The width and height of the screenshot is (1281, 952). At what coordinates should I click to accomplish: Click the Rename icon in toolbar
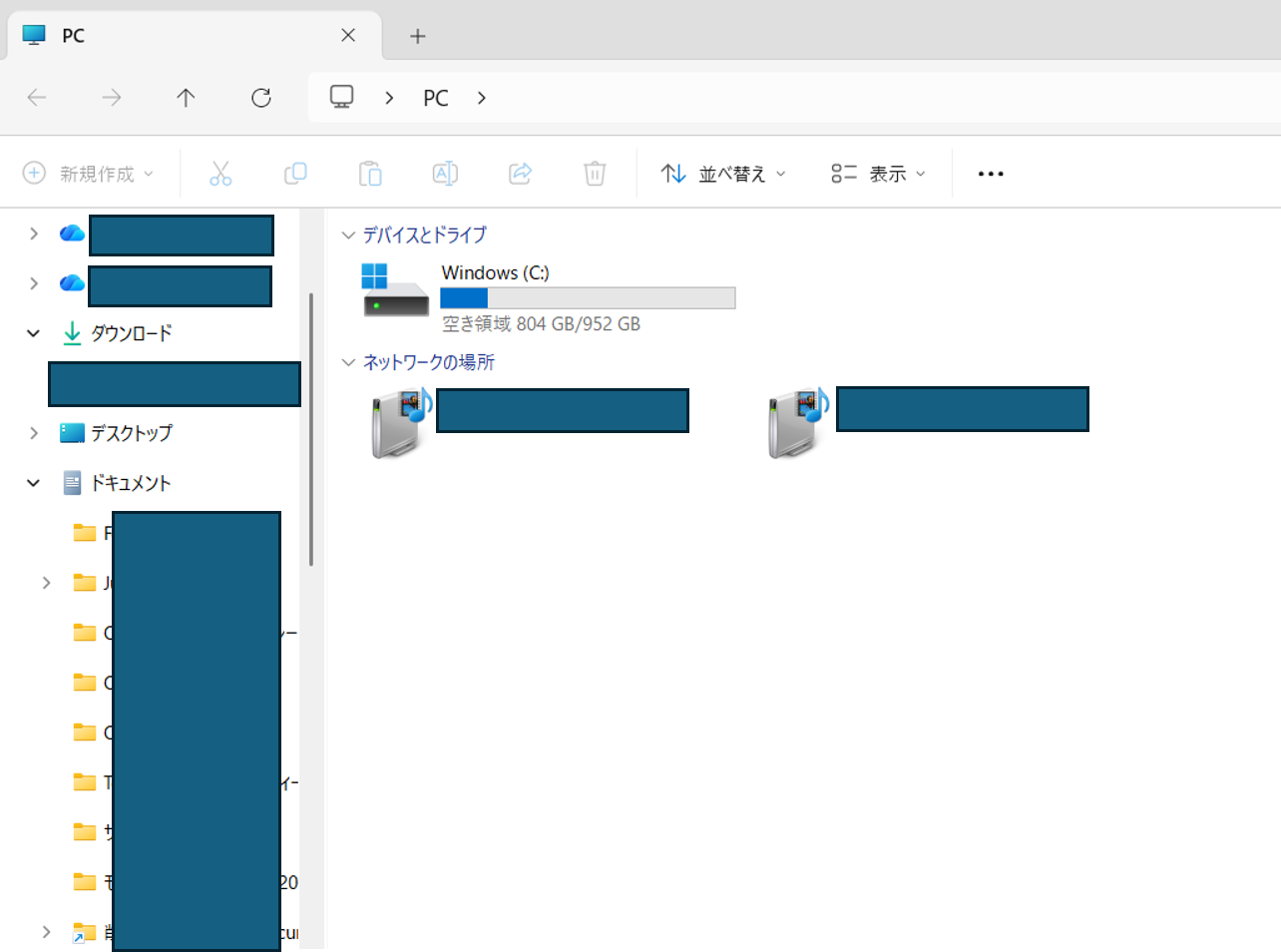(445, 174)
